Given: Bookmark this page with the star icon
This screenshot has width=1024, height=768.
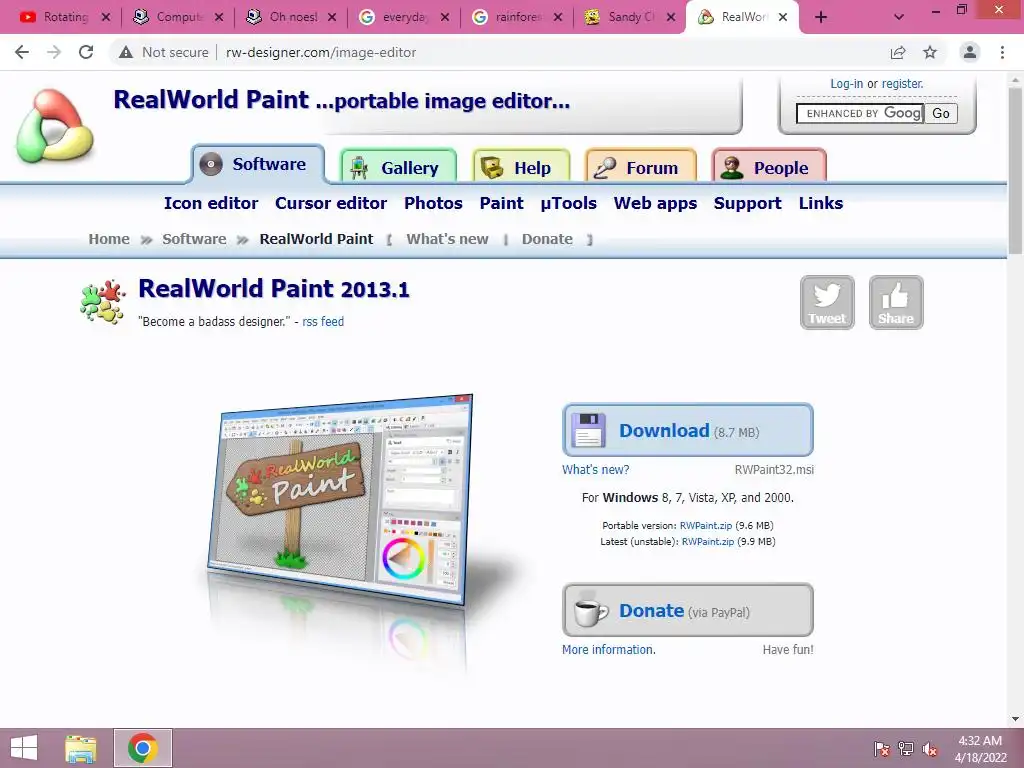Looking at the screenshot, I should click(x=930, y=52).
